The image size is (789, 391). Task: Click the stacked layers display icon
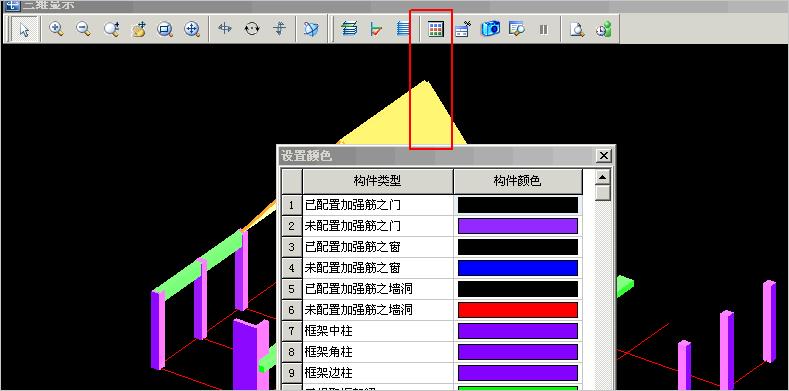coord(349,29)
